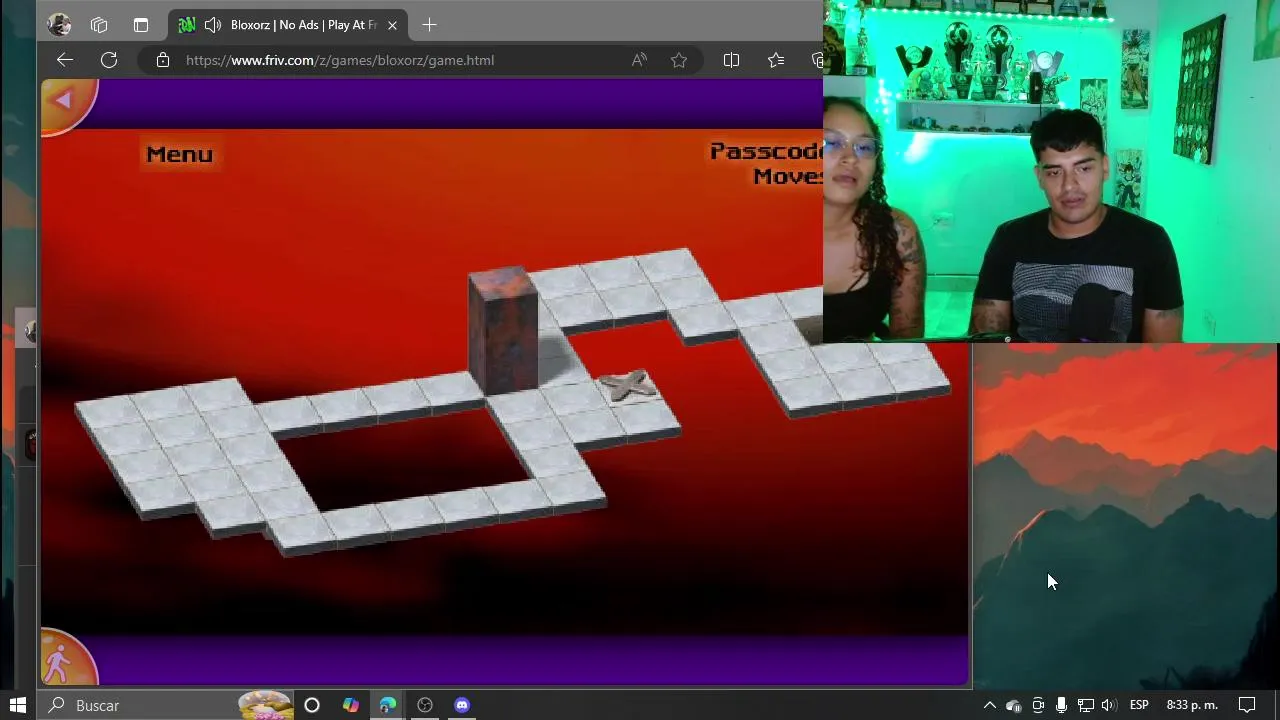Switch to Edge in the taskbar
This screenshot has height=720, width=1280.
(388, 705)
